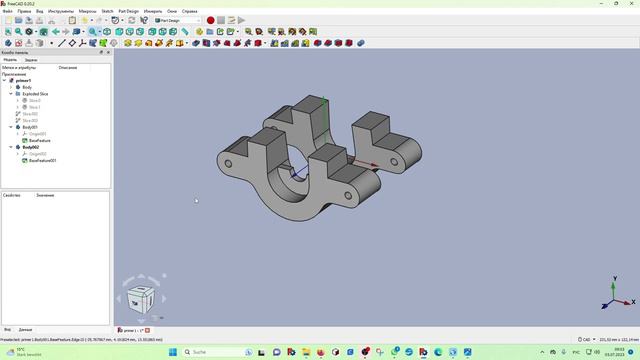
Task: Click the Boolean operation icon
Action: click(x=360, y=43)
